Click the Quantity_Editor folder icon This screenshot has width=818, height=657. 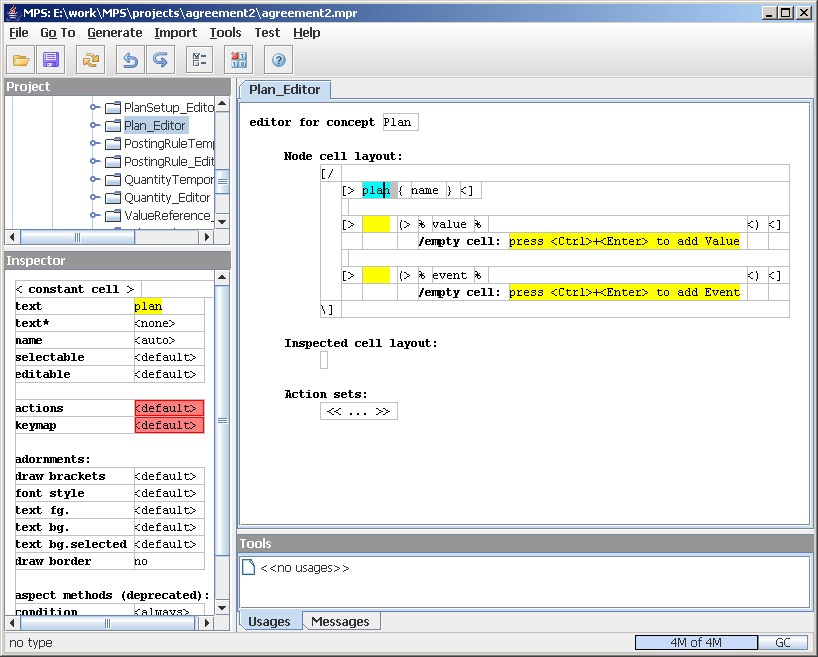pyautogui.click(x=113, y=198)
